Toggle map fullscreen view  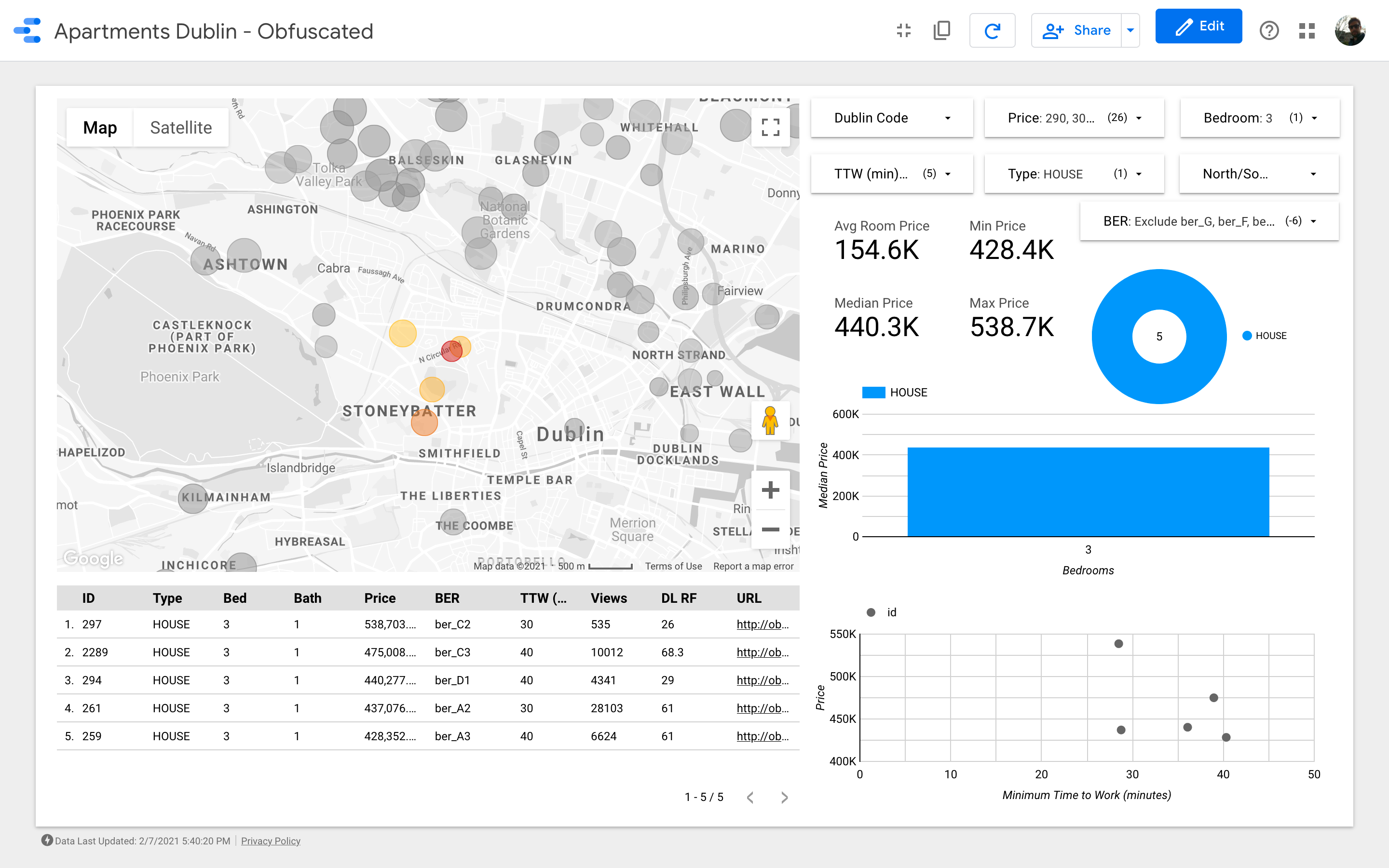tap(770, 127)
